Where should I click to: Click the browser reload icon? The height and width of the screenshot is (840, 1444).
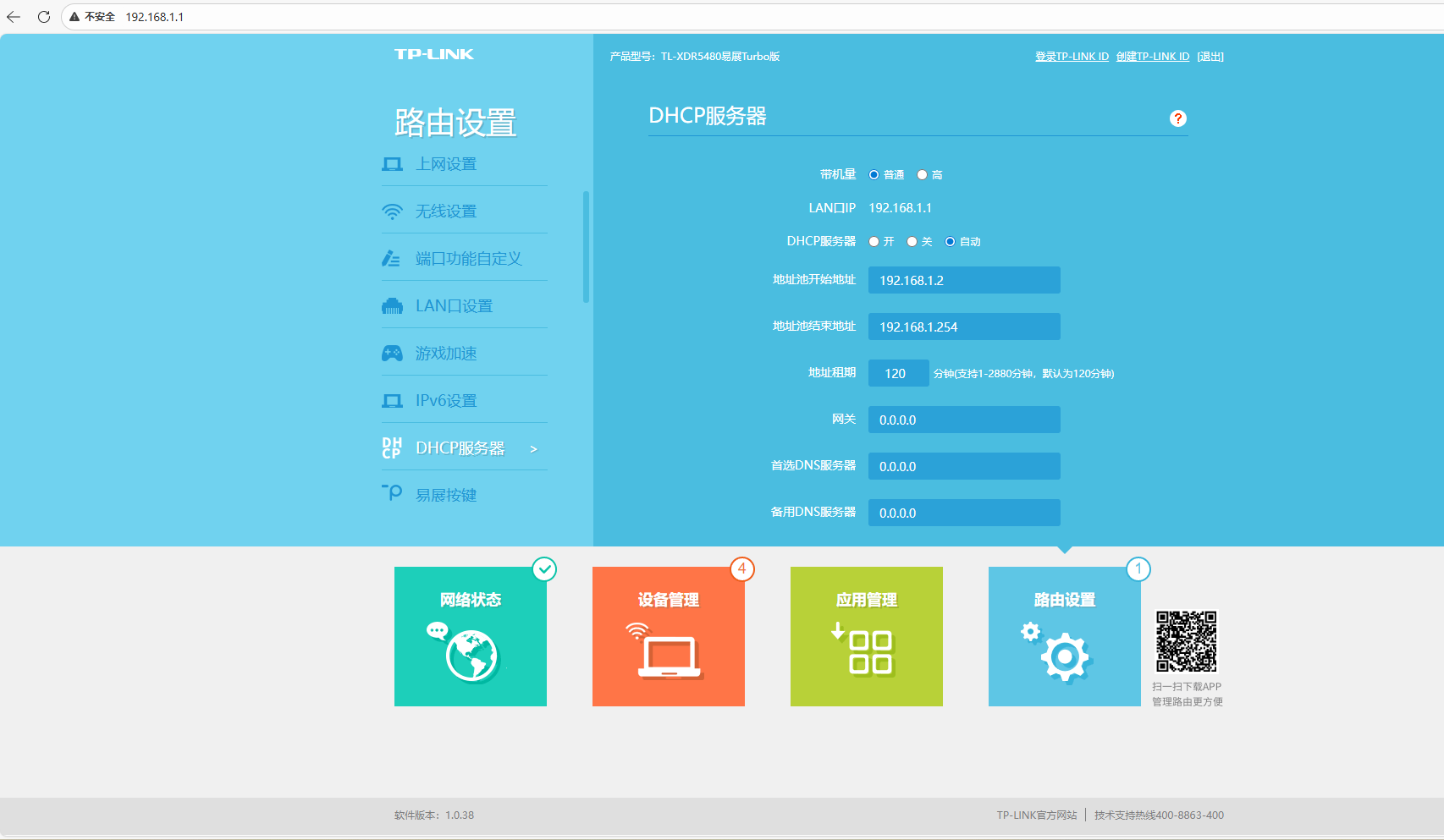point(44,17)
